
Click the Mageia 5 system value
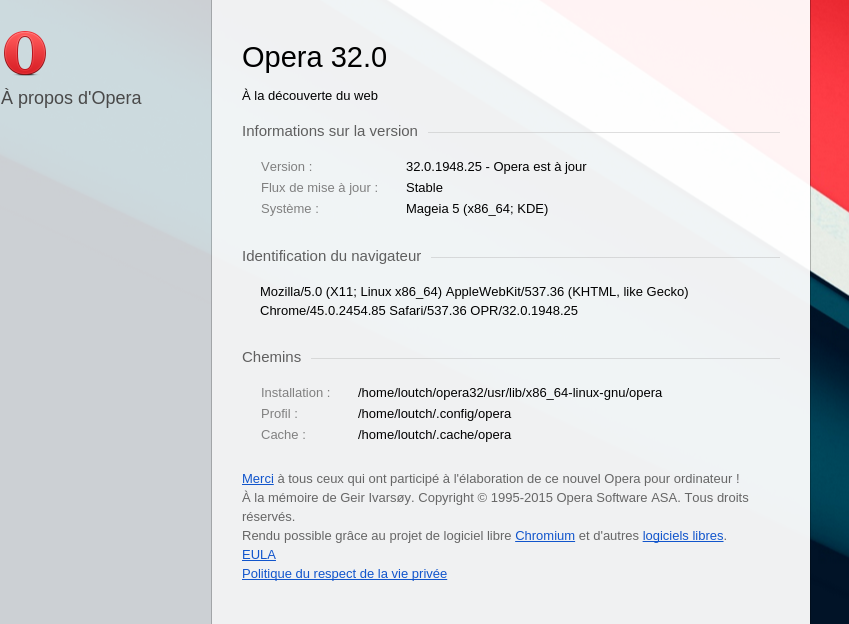pos(477,209)
